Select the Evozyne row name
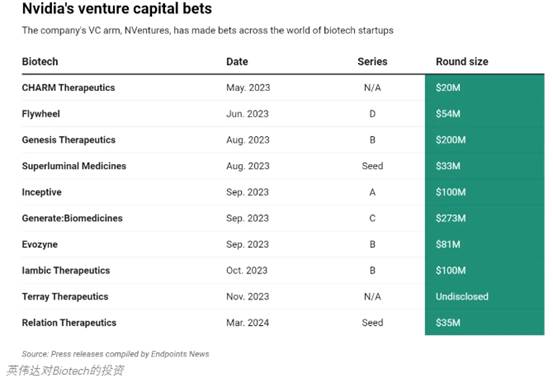Screen dimensions: 553x383 [40, 244]
